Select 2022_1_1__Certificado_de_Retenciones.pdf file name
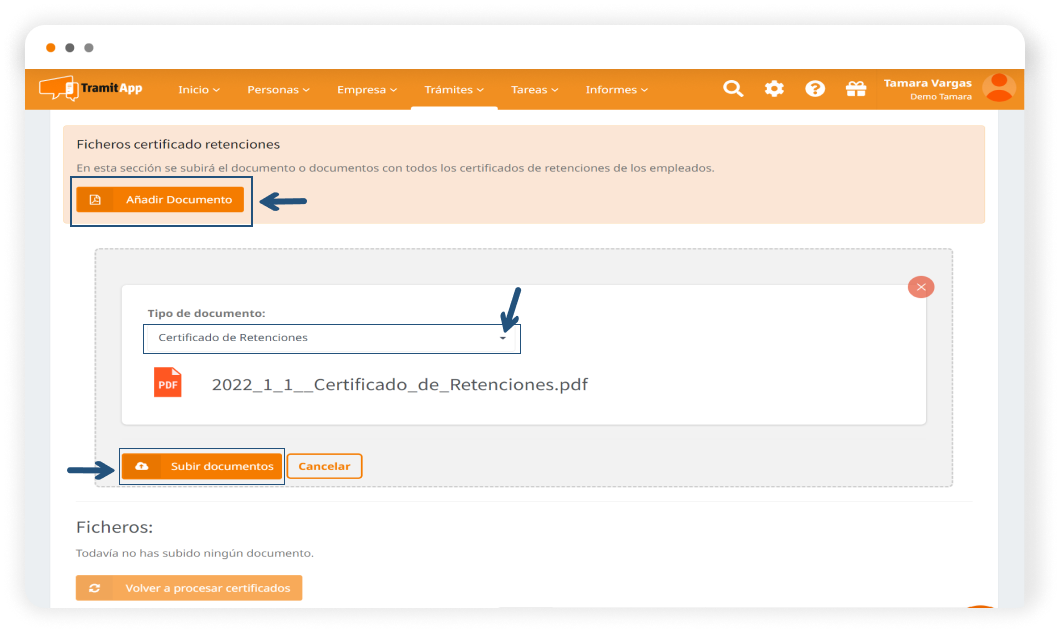 (x=399, y=384)
